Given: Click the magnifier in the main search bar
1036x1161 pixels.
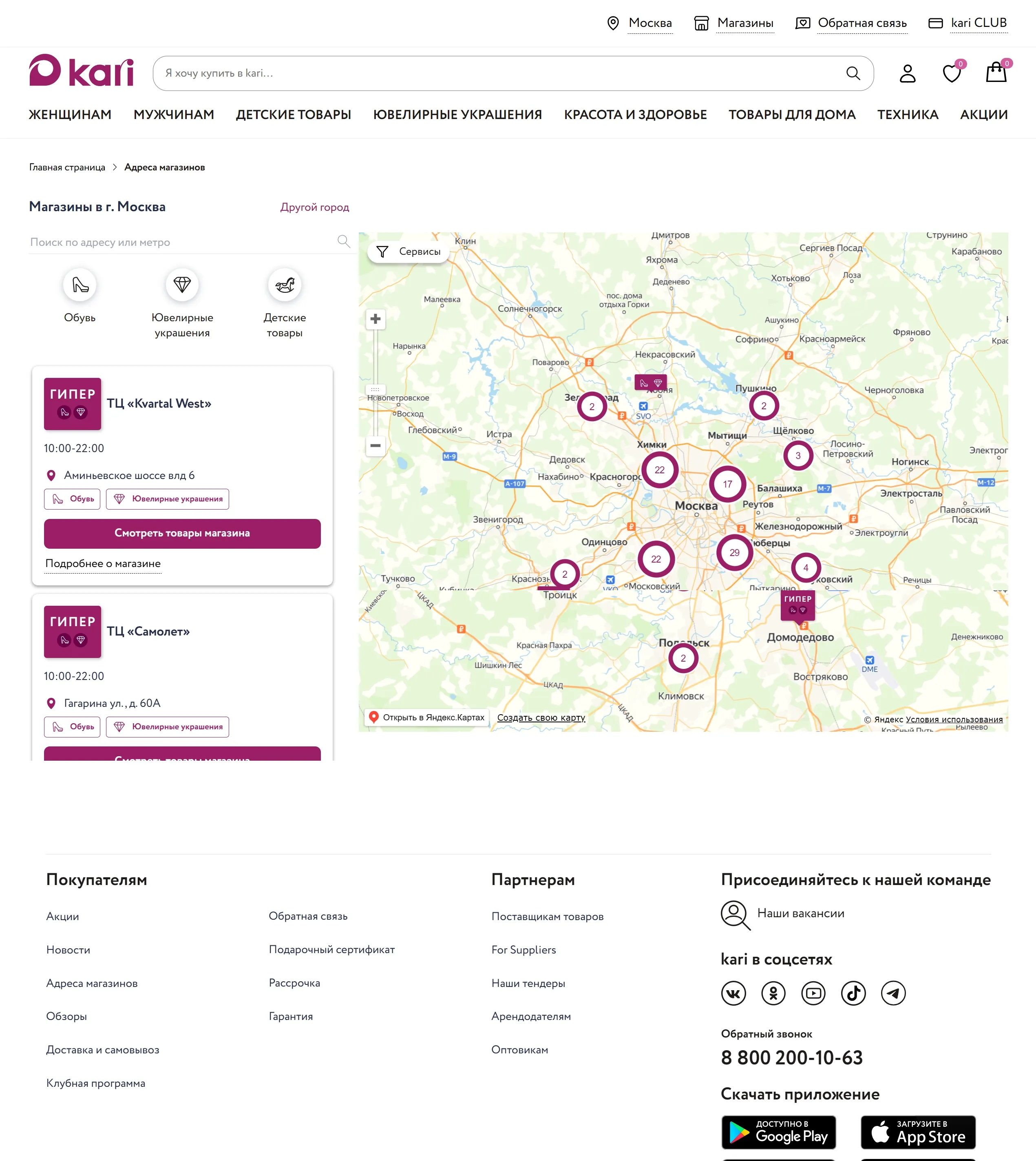Looking at the screenshot, I should (853, 73).
